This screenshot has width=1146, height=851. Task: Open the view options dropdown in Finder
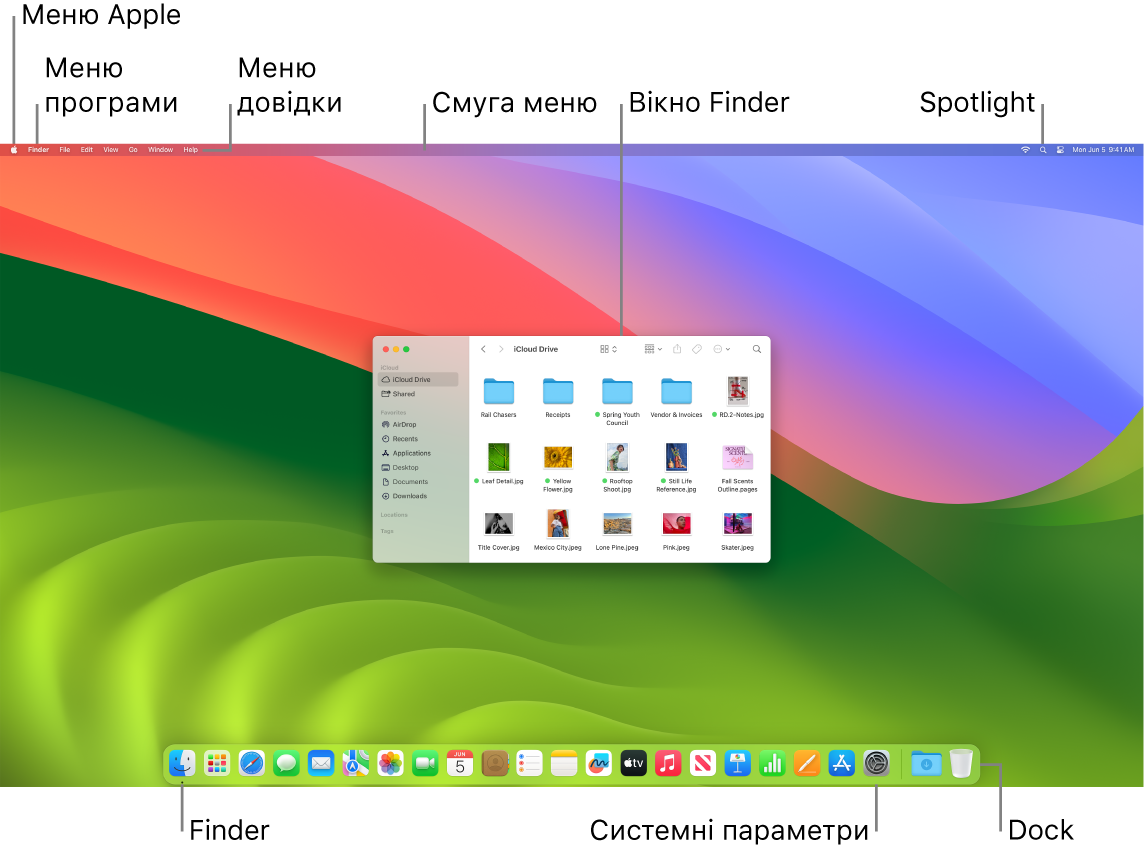(608, 349)
